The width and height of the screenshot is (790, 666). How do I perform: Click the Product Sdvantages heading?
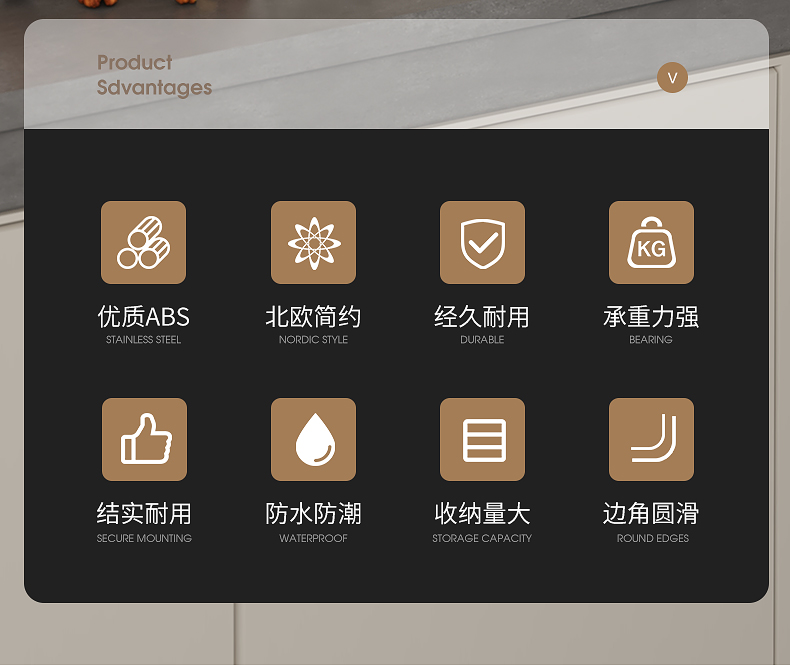click(x=154, y=75)
